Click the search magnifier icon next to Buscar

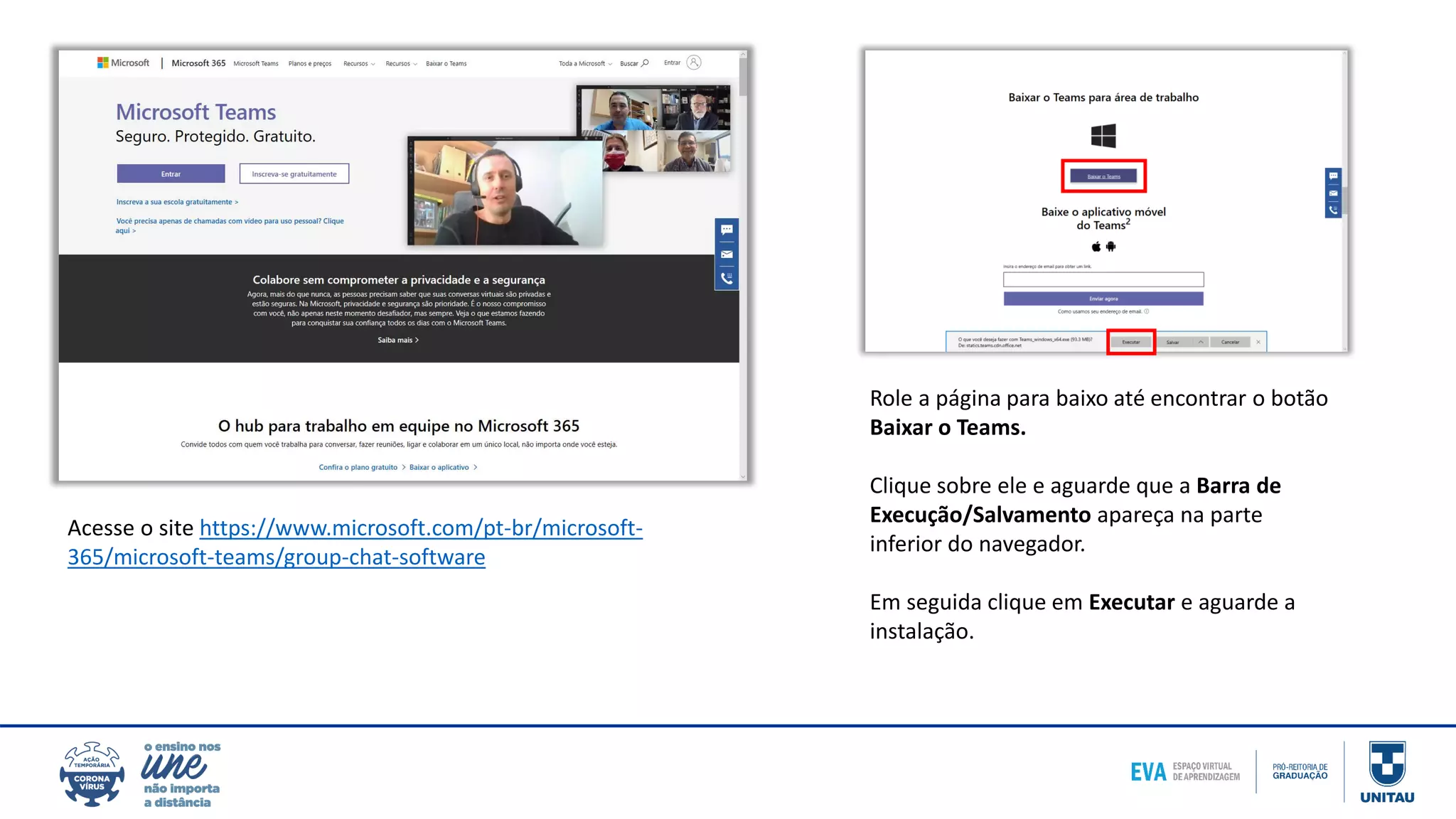pyautogui.click(x=646, y=63)
